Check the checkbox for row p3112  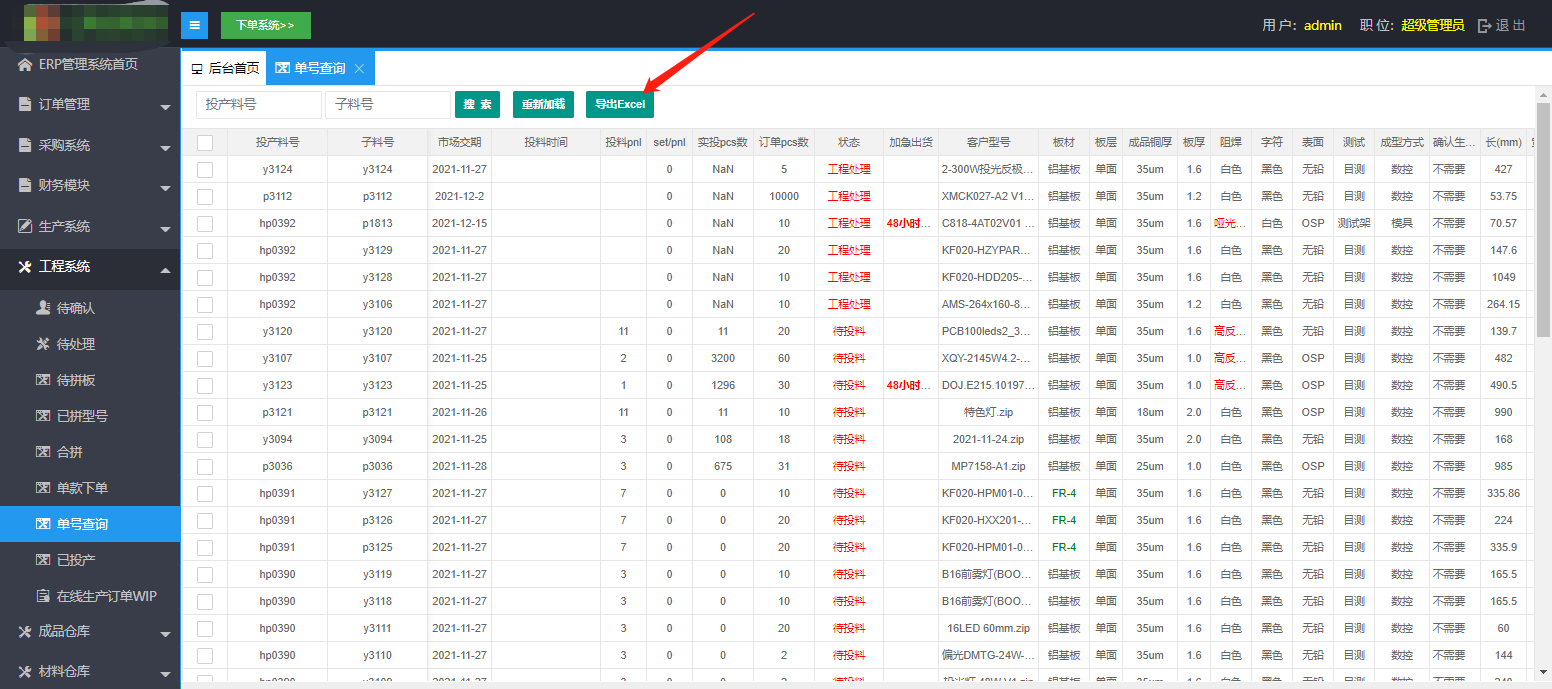click(205, 197)
